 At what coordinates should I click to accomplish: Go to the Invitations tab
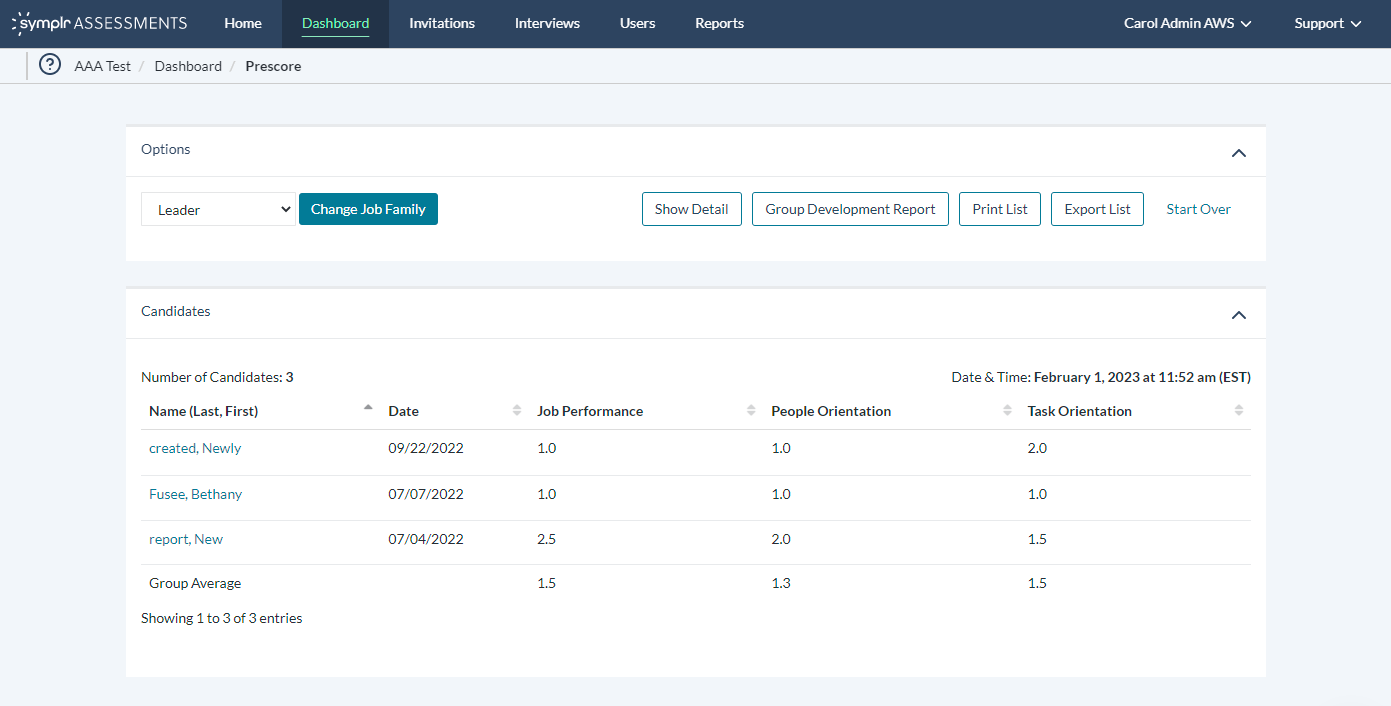point(442,23)
